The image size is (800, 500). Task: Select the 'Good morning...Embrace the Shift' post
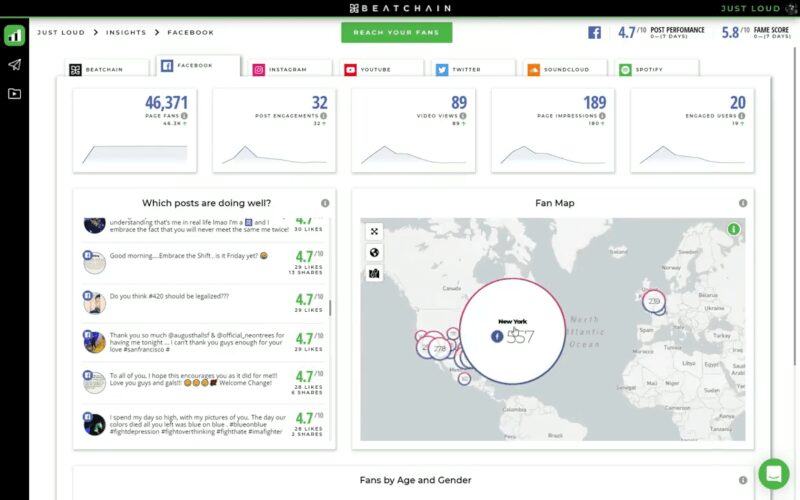click(203, 262)
